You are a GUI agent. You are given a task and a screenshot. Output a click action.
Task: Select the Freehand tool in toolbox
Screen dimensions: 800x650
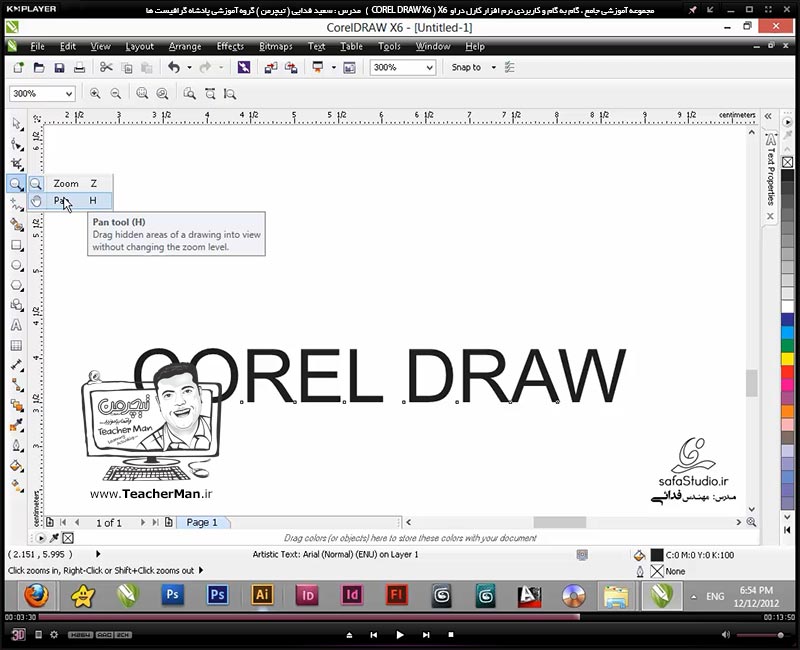click(17, 204)
